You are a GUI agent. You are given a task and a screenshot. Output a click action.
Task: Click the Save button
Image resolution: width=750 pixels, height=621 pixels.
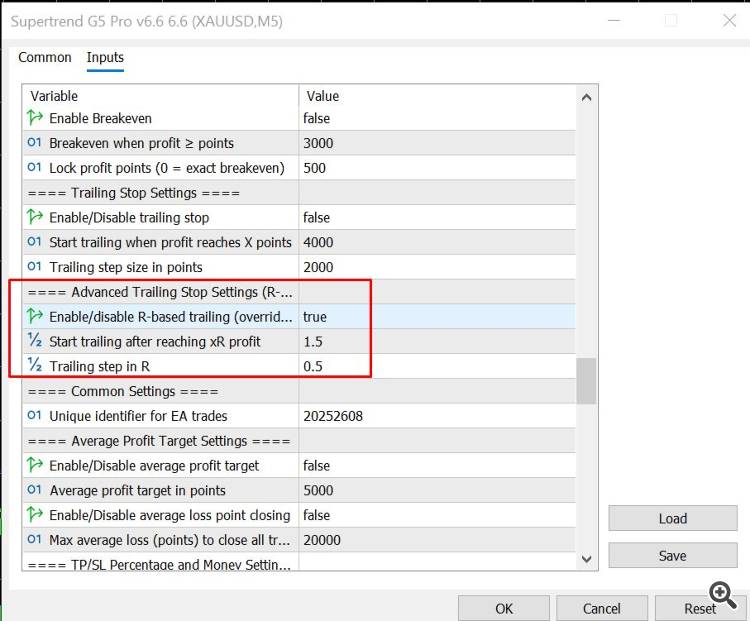(673, 555)
